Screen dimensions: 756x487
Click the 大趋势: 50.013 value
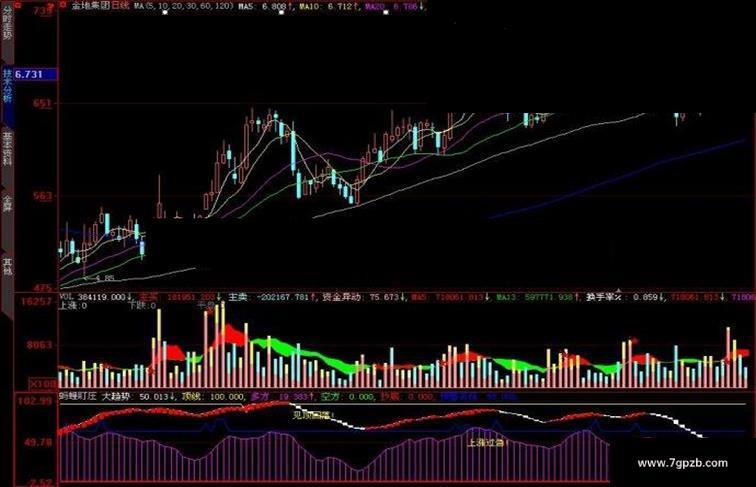(137, 396)
